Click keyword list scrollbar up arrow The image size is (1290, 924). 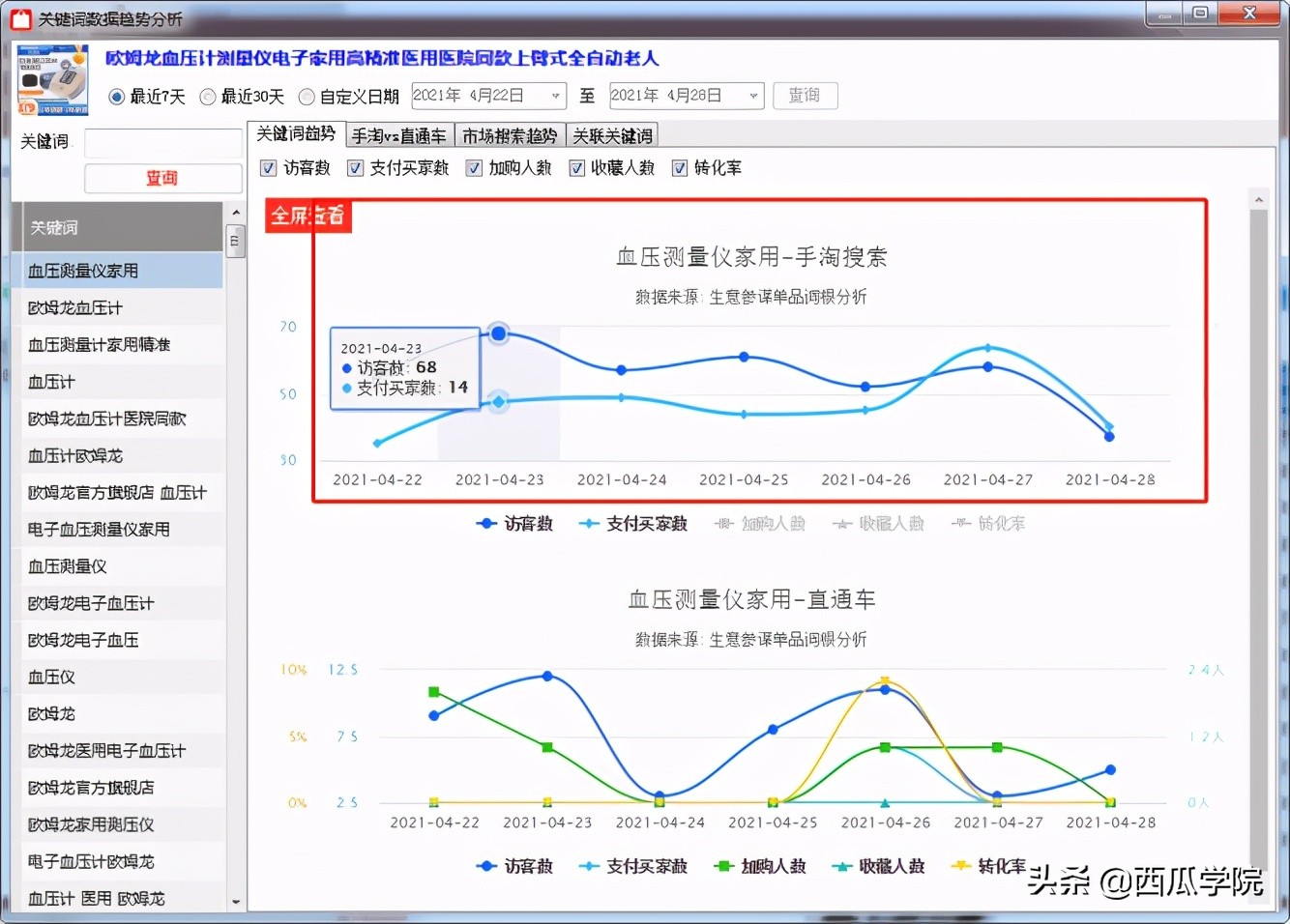(236, 213)
